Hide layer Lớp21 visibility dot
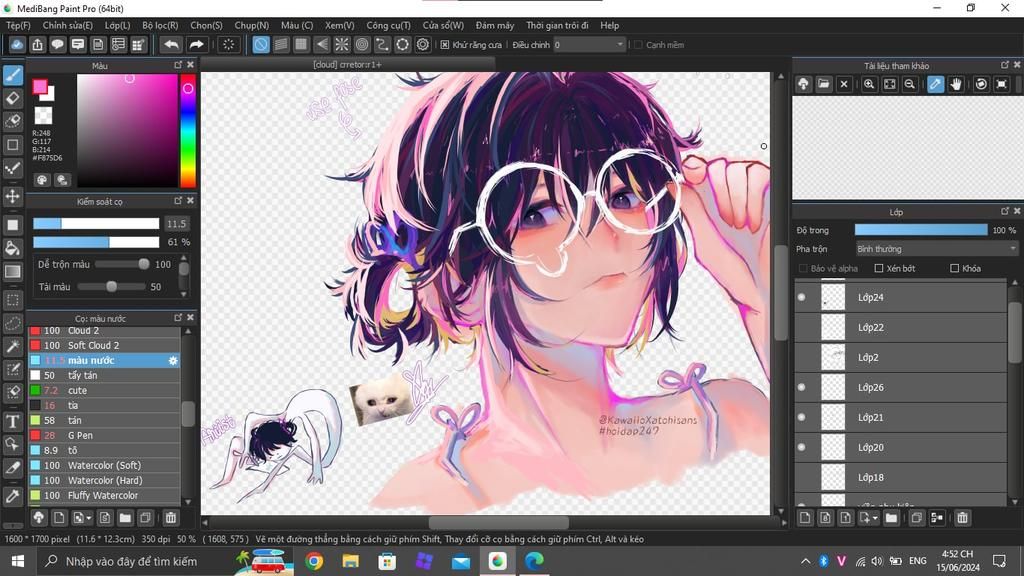This screenshot has height=576, width=1024. (801, 417)
